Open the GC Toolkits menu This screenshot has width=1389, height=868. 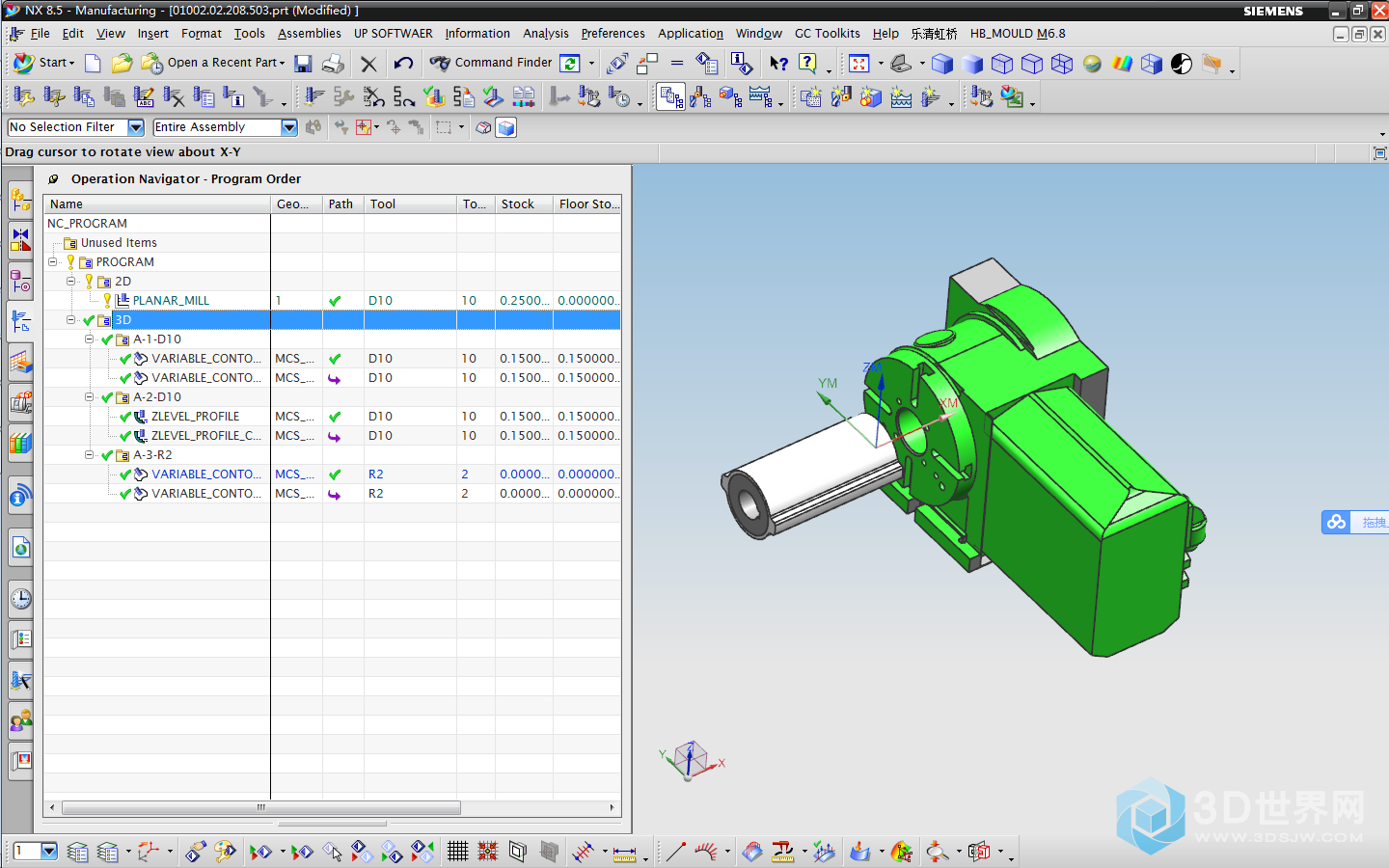coord(827,33)
